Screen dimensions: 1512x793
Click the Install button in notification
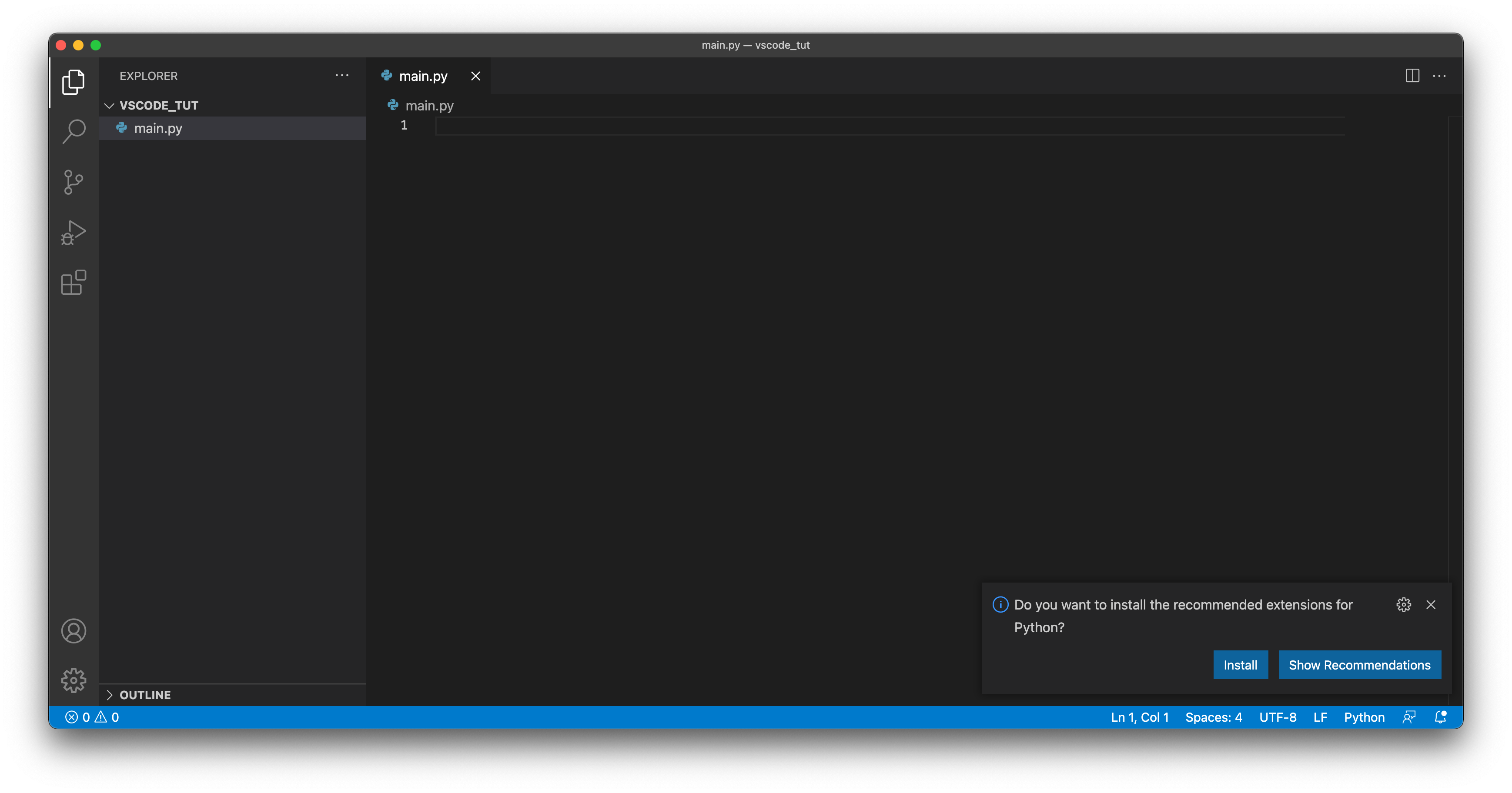point(1240,665)
